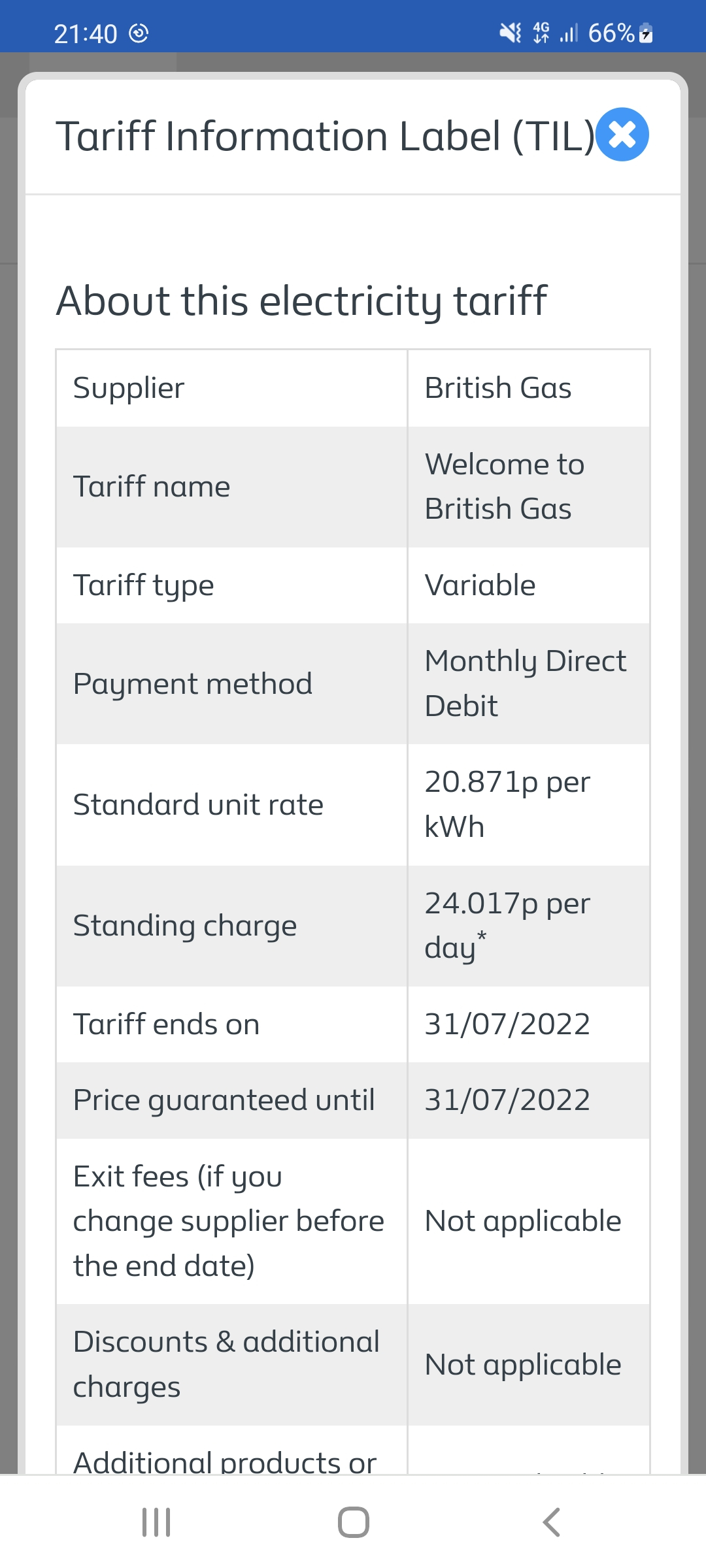
Task: Tap the muted sound status icon
Action: point(511,33)
